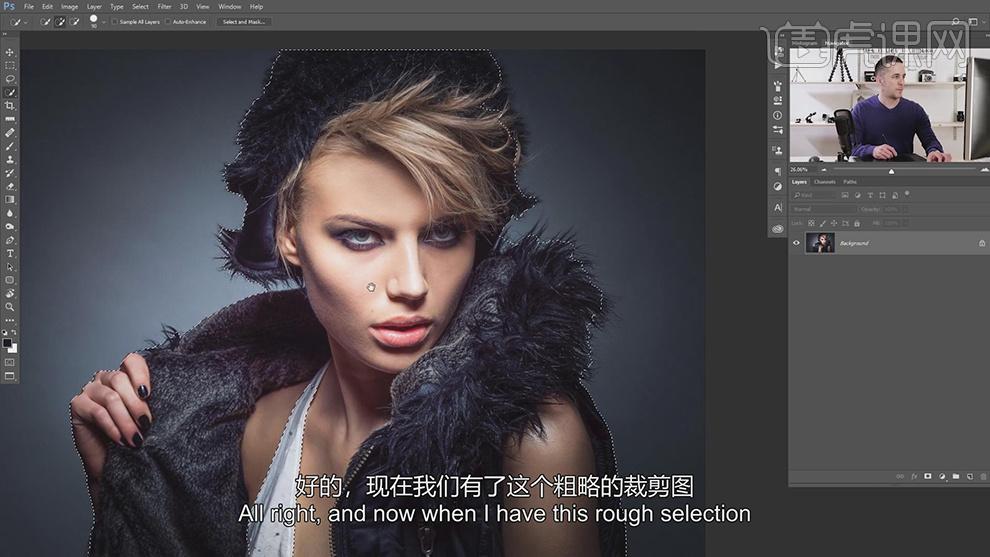
Task: Click the background color swatch
Action: (x=13, y=349)
